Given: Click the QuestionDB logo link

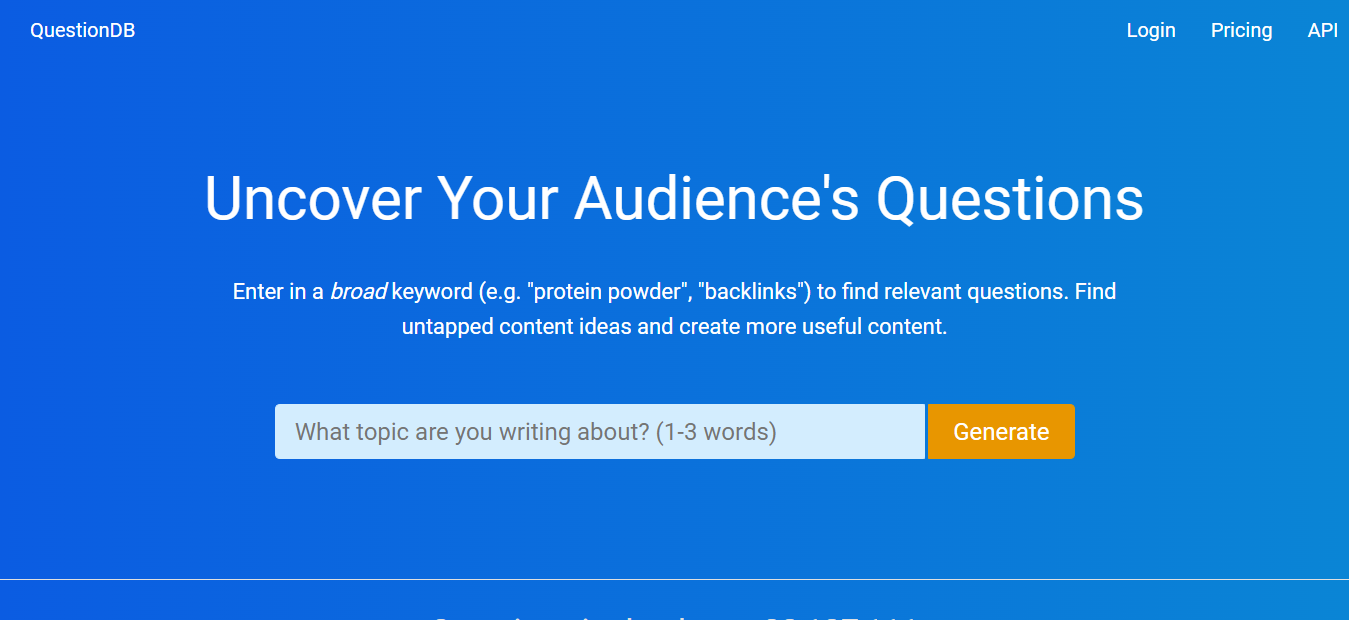Looking at the screenshot, I should click(x=82, y=31).
